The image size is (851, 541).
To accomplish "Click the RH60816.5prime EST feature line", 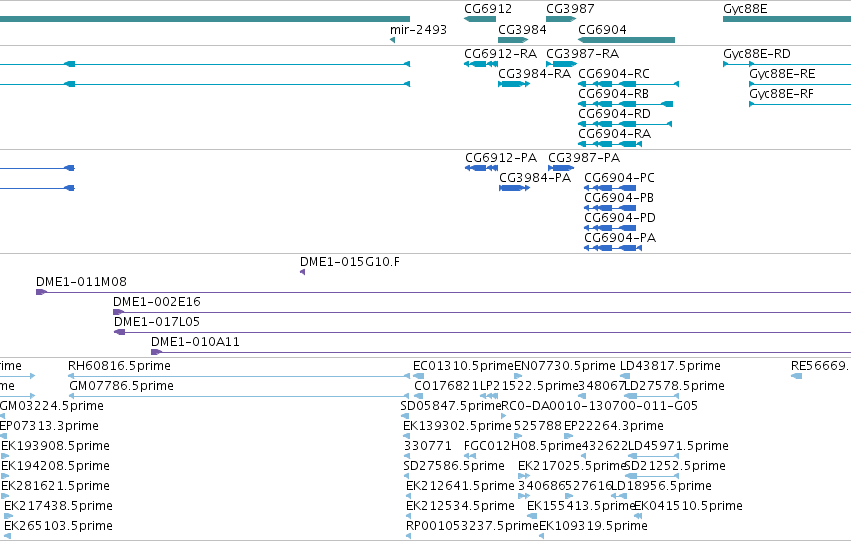I will pos(239,376).
